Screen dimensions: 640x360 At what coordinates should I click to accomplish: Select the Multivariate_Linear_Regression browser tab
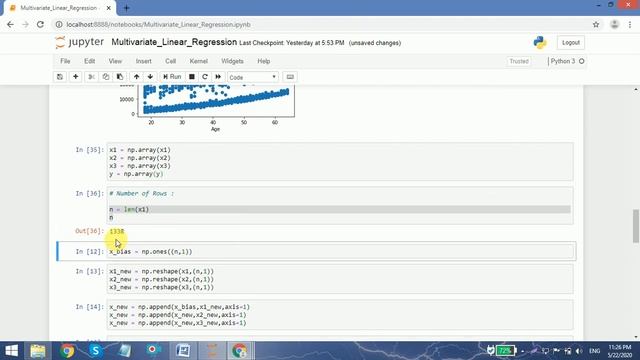coord(59,8)
